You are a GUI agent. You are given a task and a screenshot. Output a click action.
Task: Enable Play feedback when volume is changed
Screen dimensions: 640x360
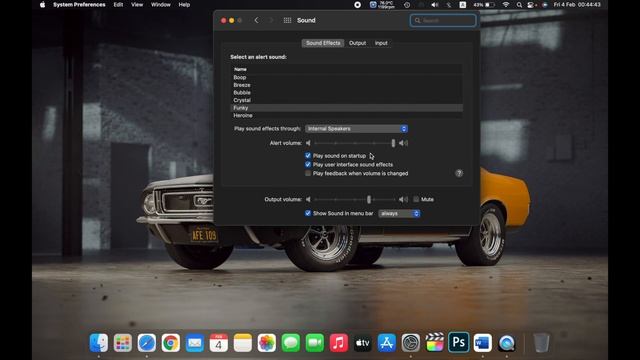coord(308,173)
